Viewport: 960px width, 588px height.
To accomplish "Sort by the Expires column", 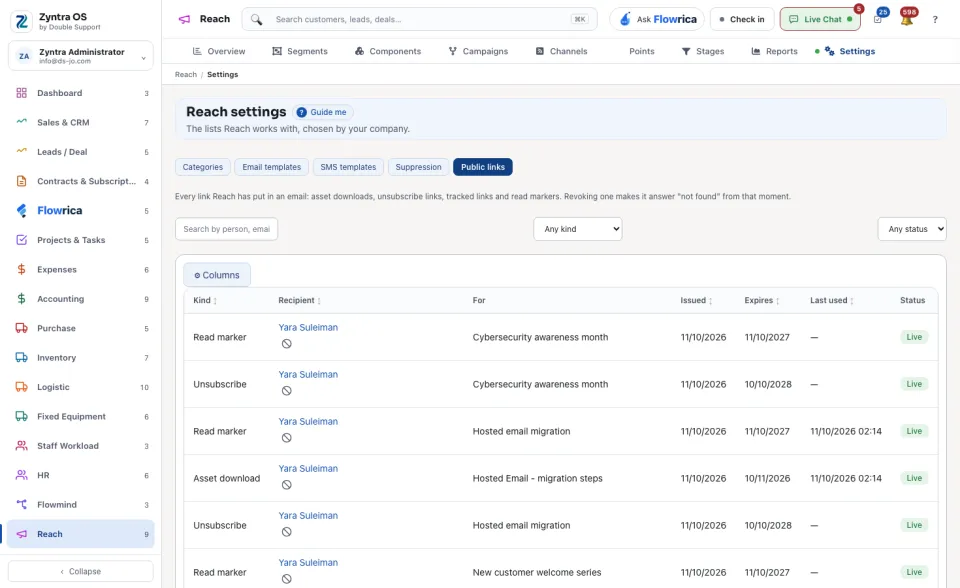I will pyautogui.click(x=762, y=301).
